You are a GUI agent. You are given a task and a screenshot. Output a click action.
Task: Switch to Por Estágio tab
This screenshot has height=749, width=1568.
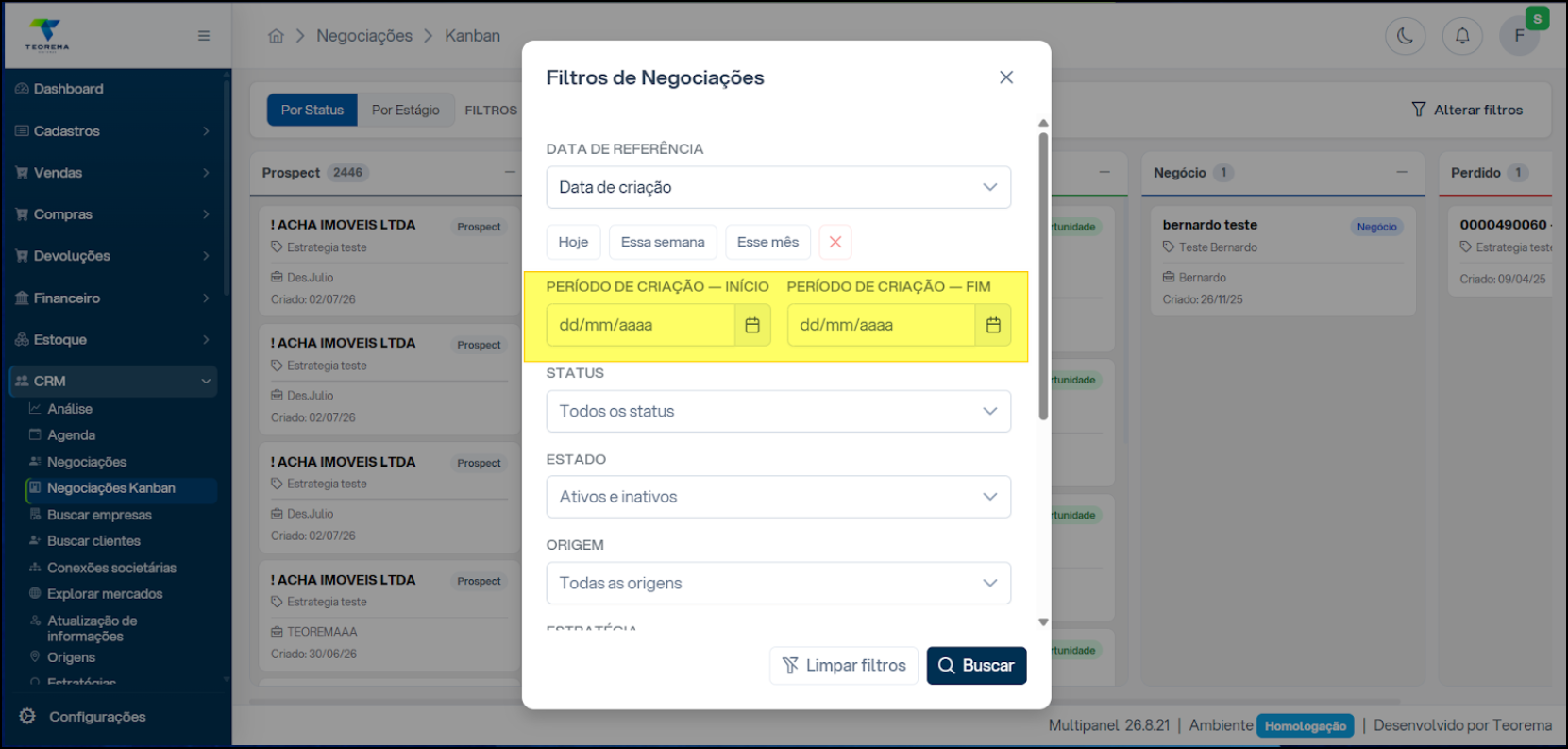pyautogui.click(x=406, y=110)
